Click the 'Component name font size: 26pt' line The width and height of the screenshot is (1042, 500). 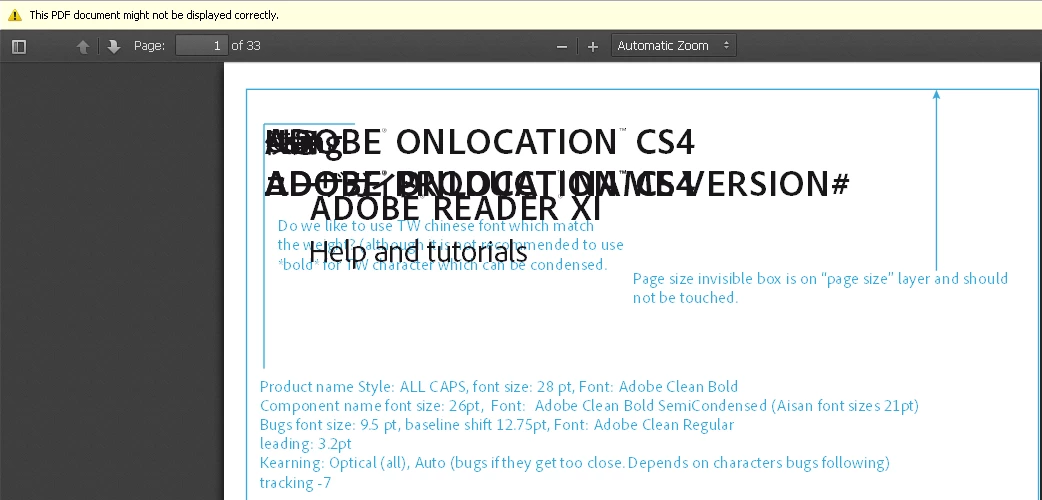(589, 406)
